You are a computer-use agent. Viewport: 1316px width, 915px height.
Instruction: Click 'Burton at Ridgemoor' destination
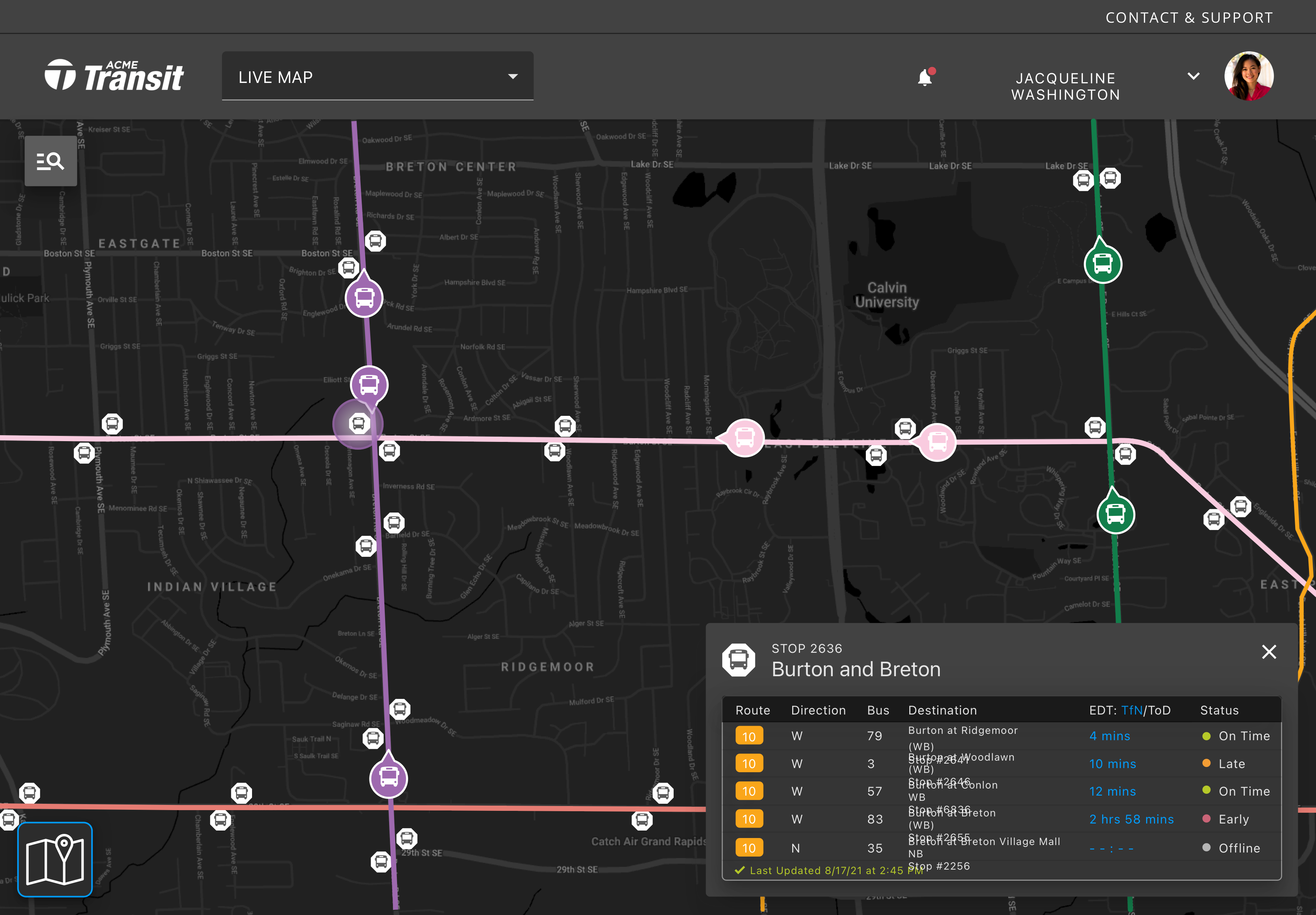coord(962,731)
